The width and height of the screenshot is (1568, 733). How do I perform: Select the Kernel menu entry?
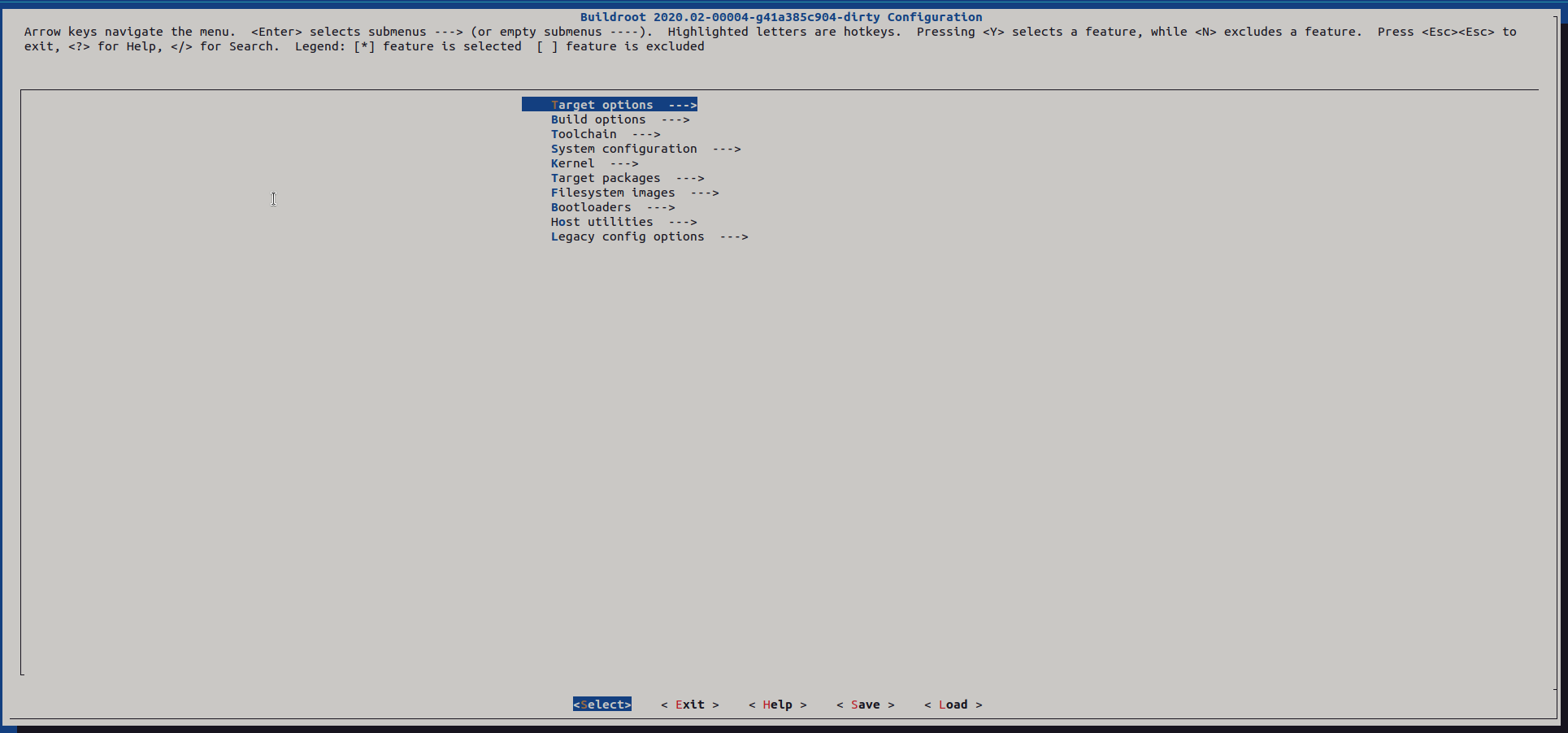click(x=594, y=163)
